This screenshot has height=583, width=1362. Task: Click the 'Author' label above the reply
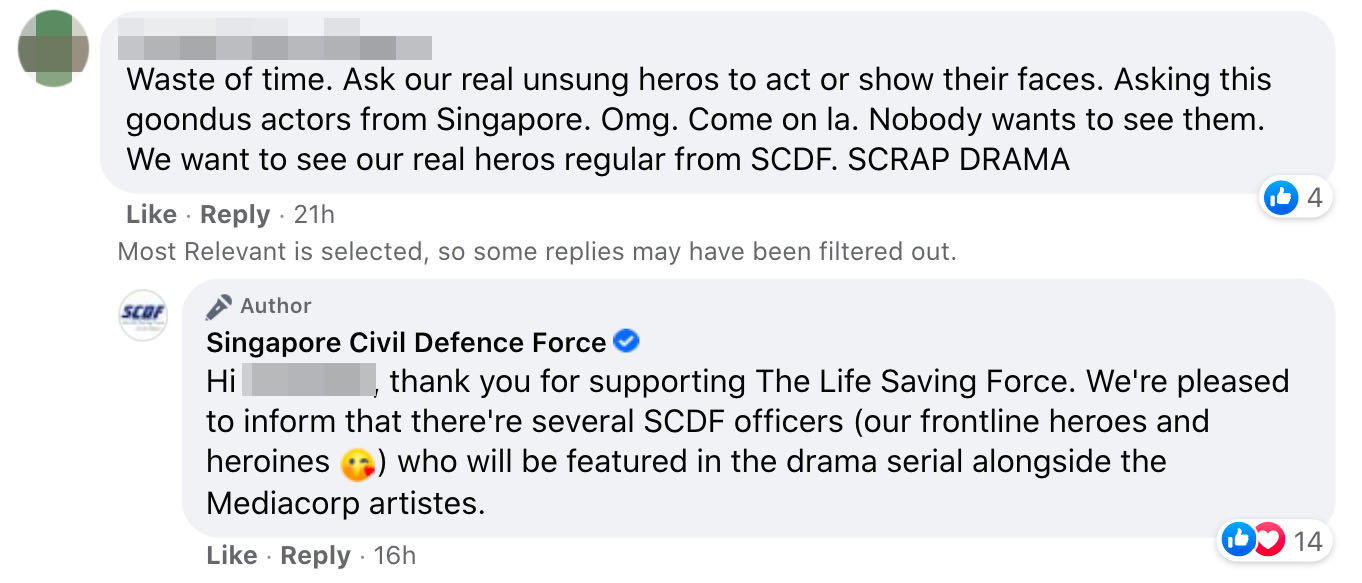pyautogui.click(x=276, y=306)
